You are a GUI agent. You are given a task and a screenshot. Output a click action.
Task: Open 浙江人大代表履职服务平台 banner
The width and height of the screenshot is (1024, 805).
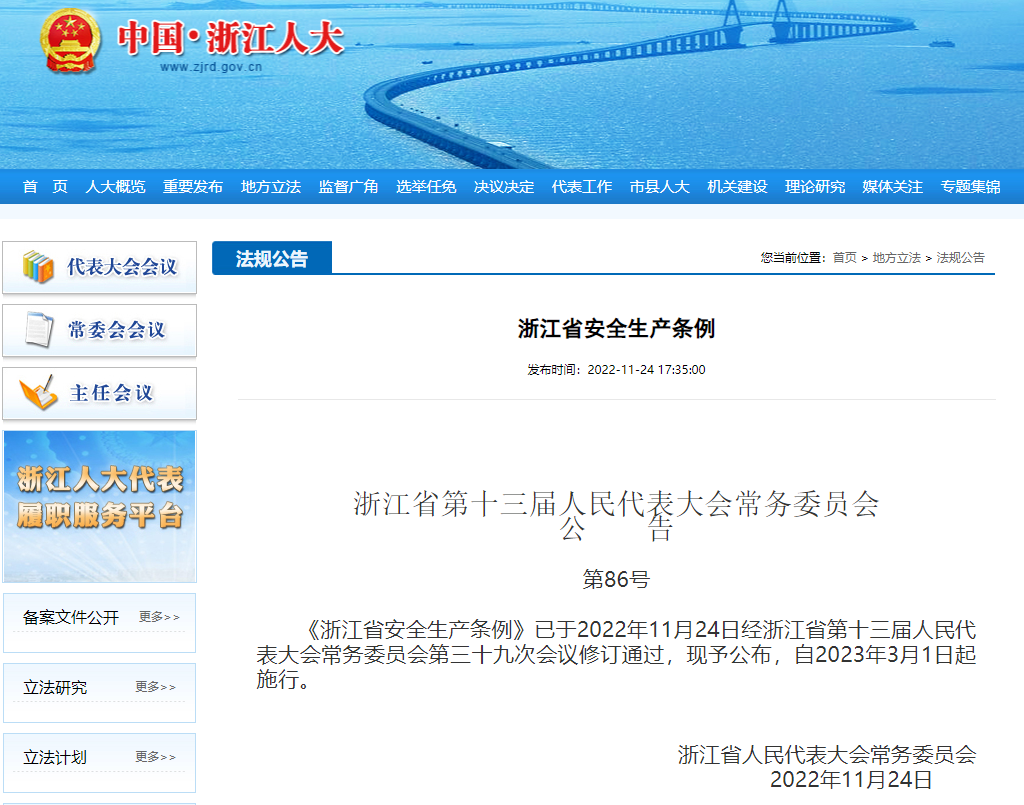point(100,506)
